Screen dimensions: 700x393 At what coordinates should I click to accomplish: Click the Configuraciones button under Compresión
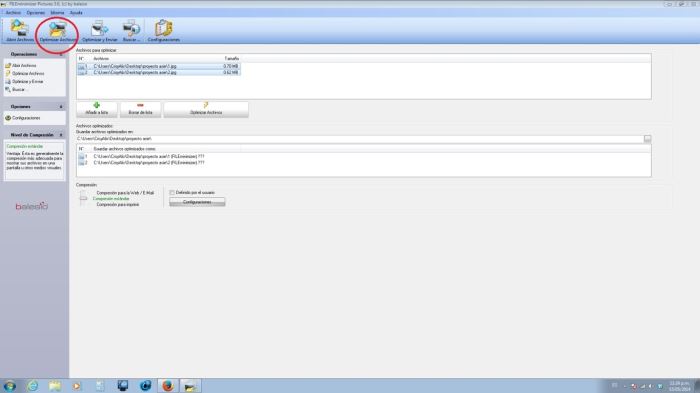pos(197,202)
